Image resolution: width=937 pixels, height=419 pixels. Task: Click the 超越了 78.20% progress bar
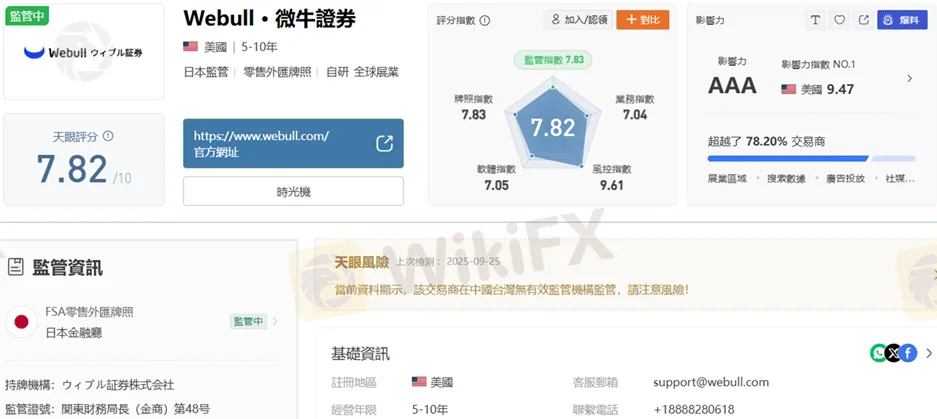(811, 158)
